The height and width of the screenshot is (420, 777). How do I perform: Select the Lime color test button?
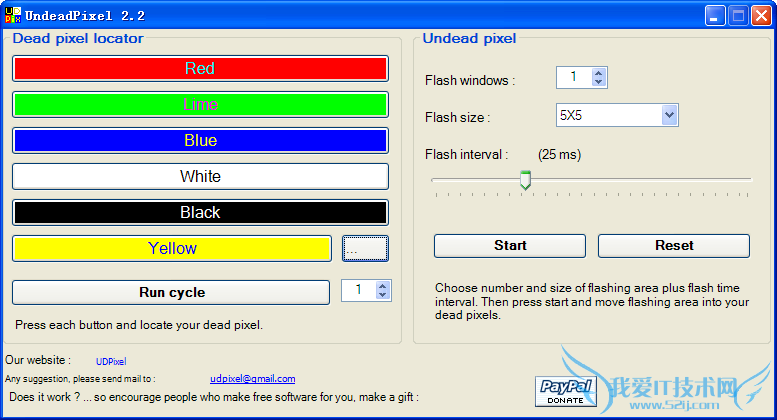point(200,105)
